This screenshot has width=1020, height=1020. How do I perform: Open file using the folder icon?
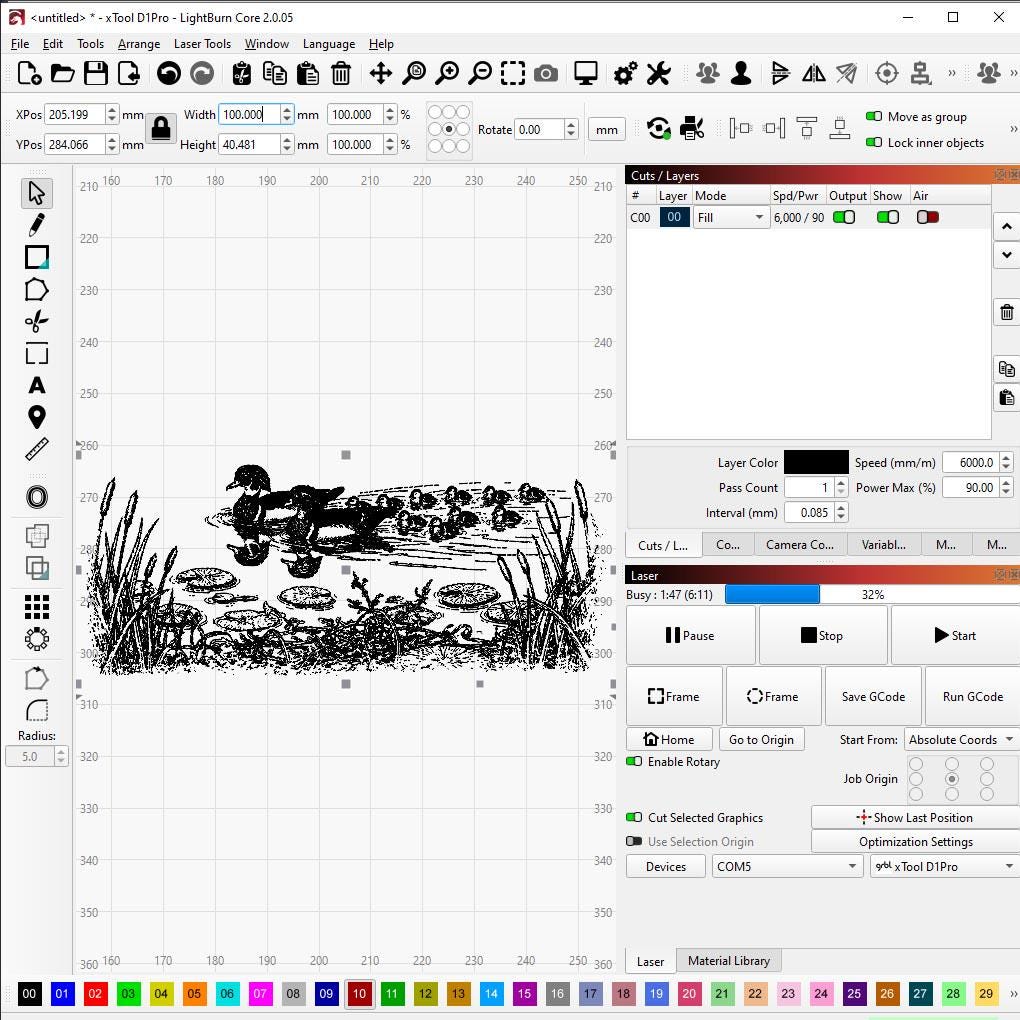point(62,74)
